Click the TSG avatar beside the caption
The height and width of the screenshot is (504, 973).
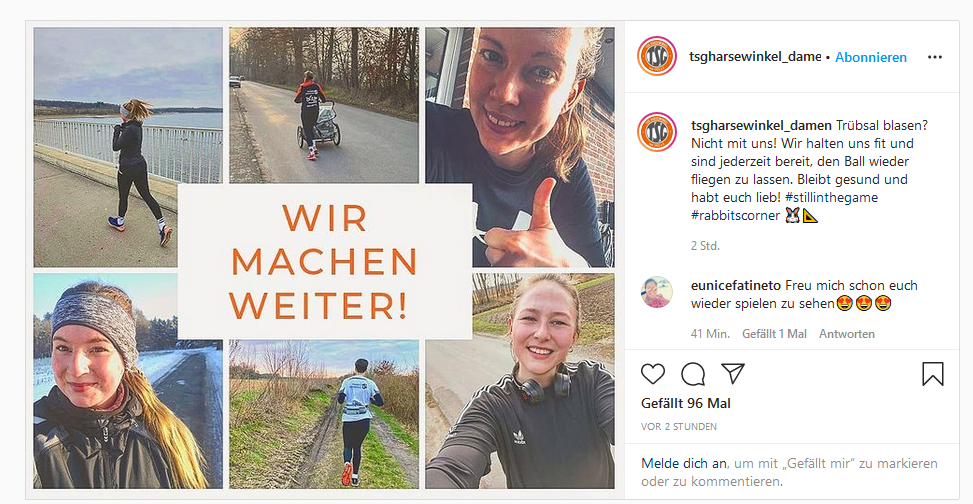[x=657, y=132]
